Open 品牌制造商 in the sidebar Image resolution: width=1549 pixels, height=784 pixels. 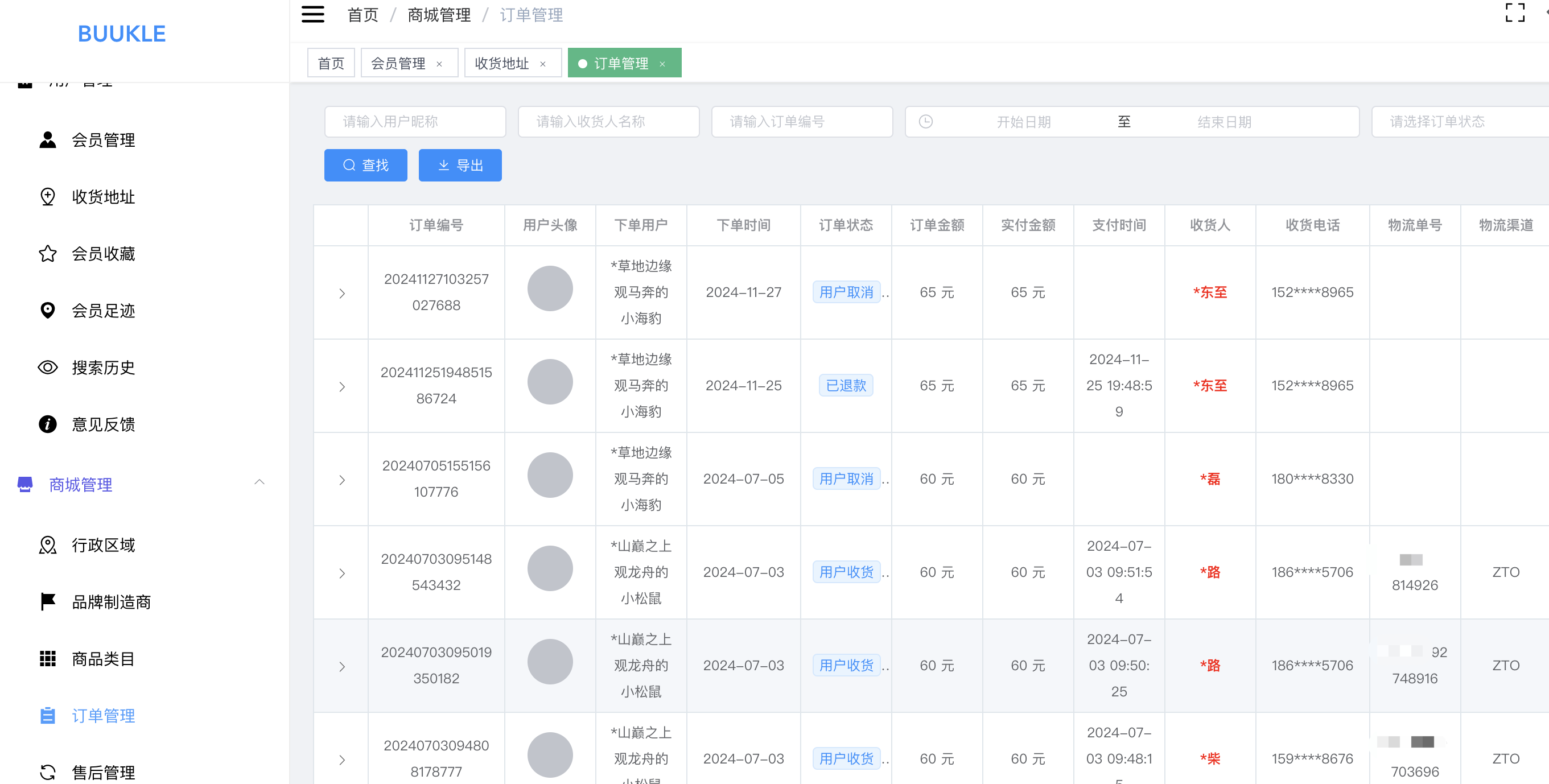111,601
